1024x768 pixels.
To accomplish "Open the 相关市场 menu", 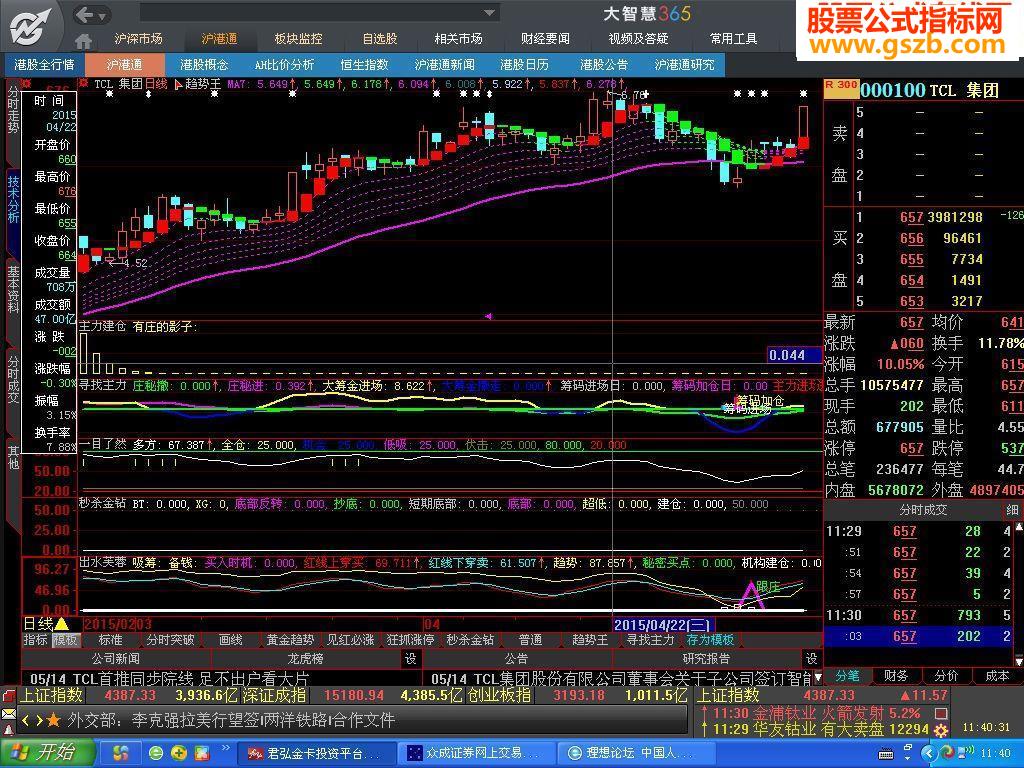I will (458, 39).
